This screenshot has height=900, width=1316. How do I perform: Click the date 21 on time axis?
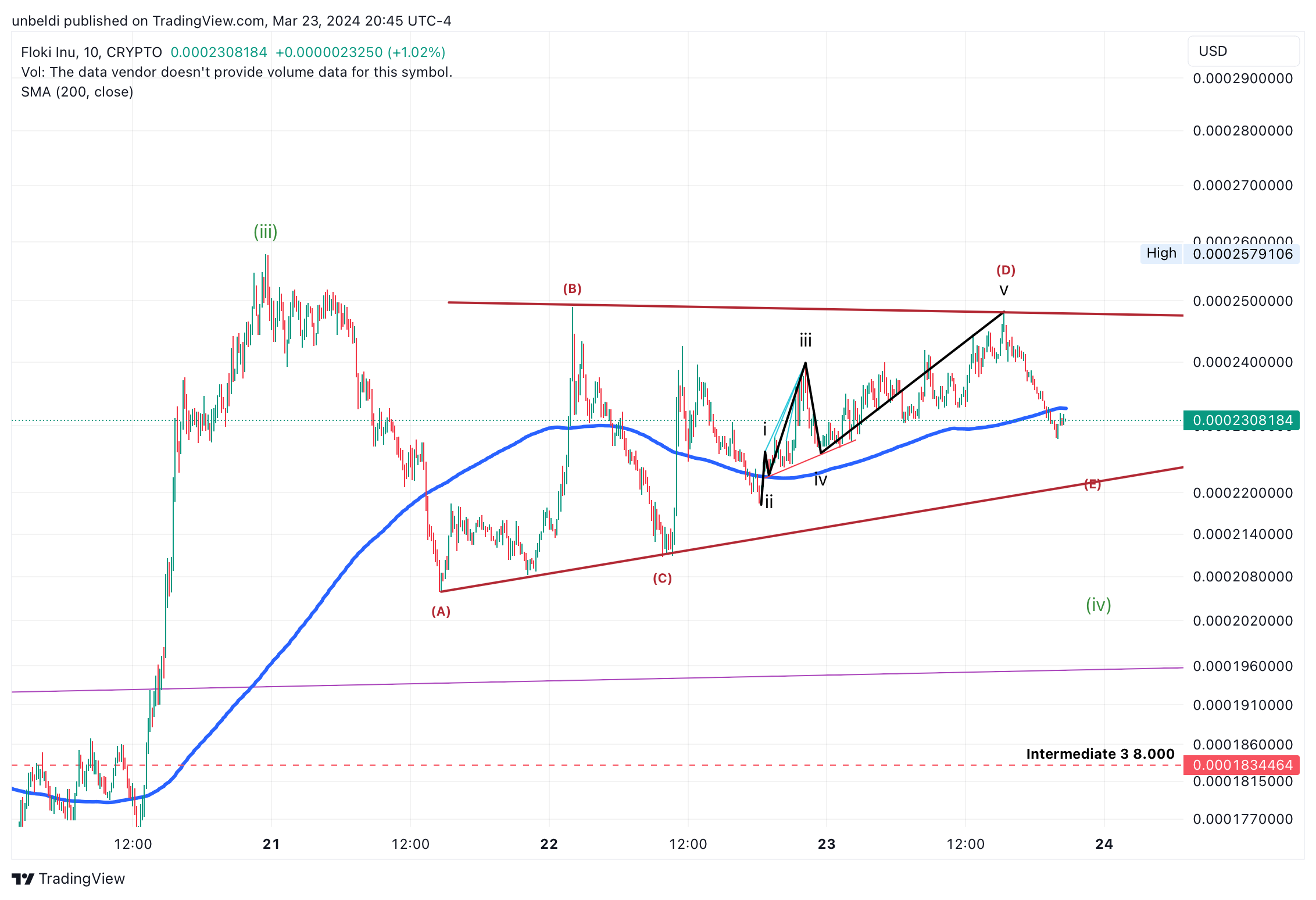[x=271, y=844]
